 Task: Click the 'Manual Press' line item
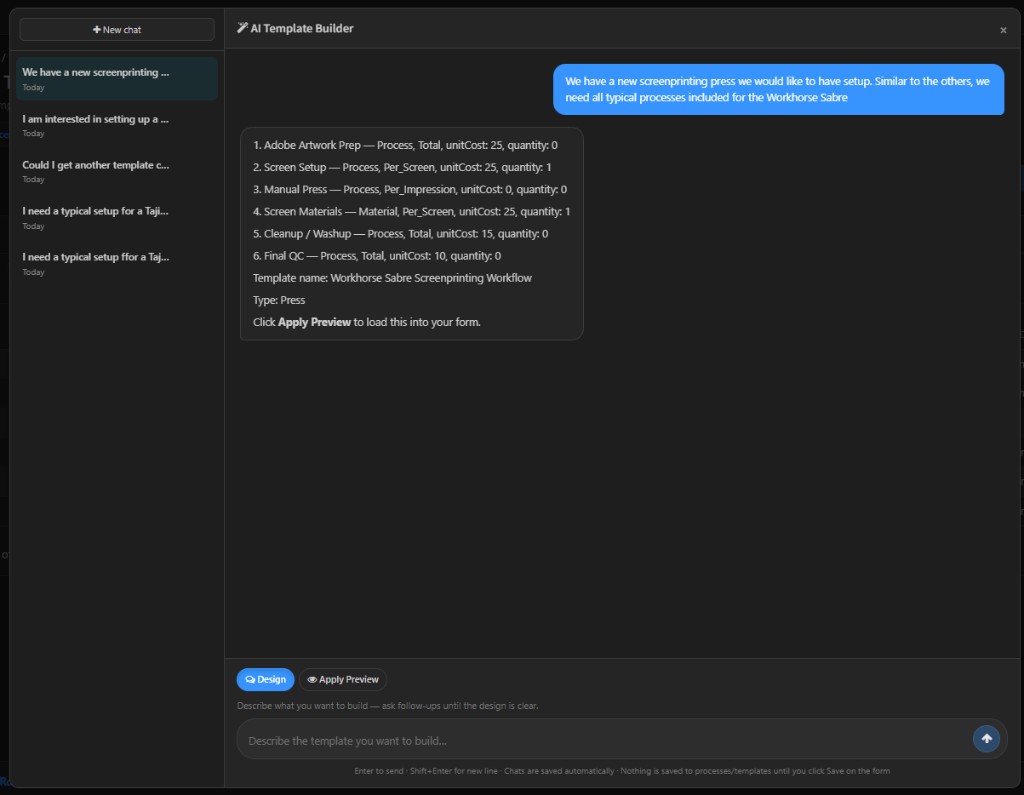point(409,189)
